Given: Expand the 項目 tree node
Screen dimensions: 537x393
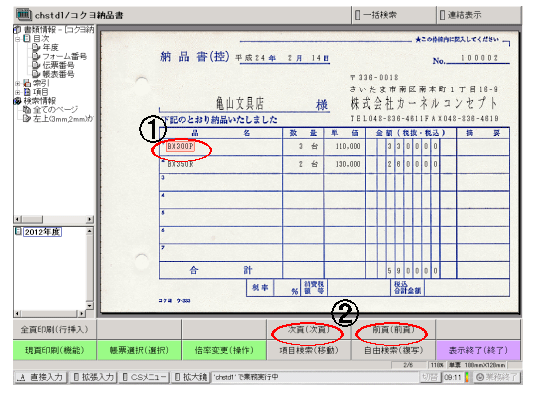Looking at the screenshot, I should pos(17,92).
